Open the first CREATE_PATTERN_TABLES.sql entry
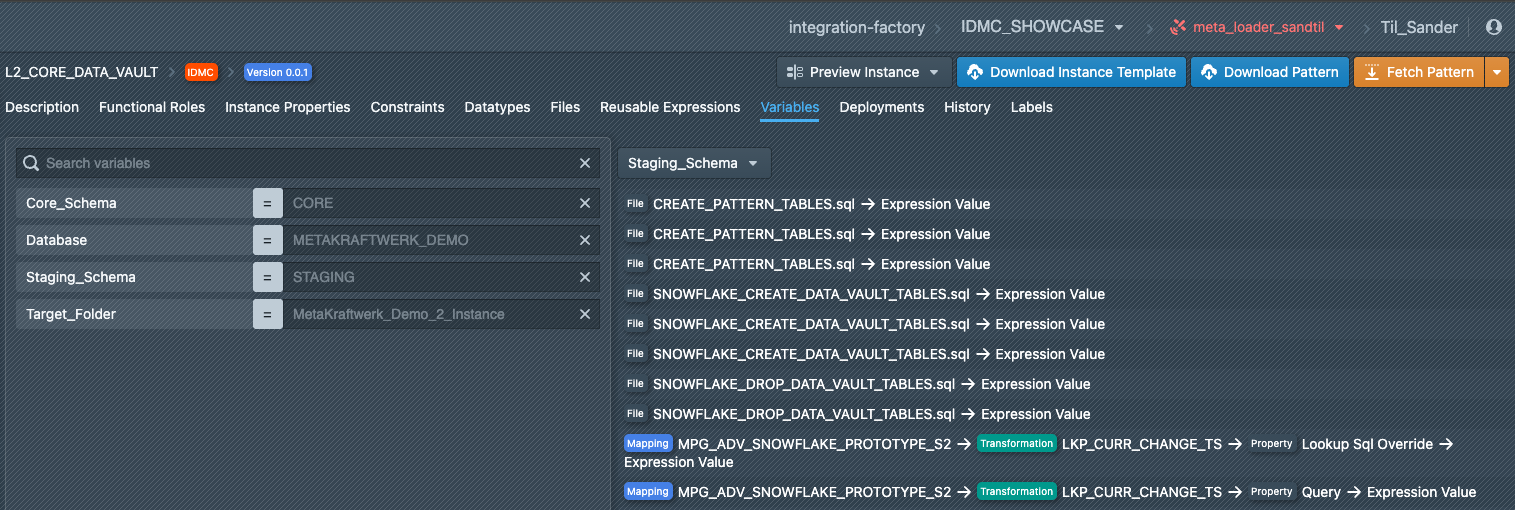Viewport: 1515px width, 510px height. pyautogui.click(x=753, y=204)
